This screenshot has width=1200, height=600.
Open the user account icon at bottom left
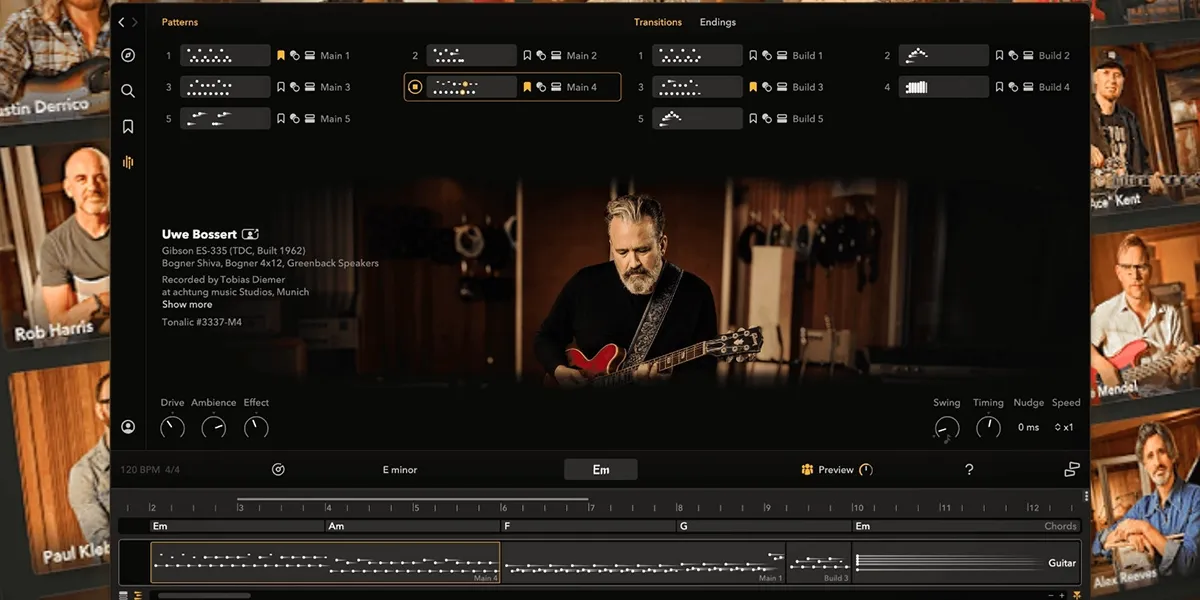pos(128,427)
